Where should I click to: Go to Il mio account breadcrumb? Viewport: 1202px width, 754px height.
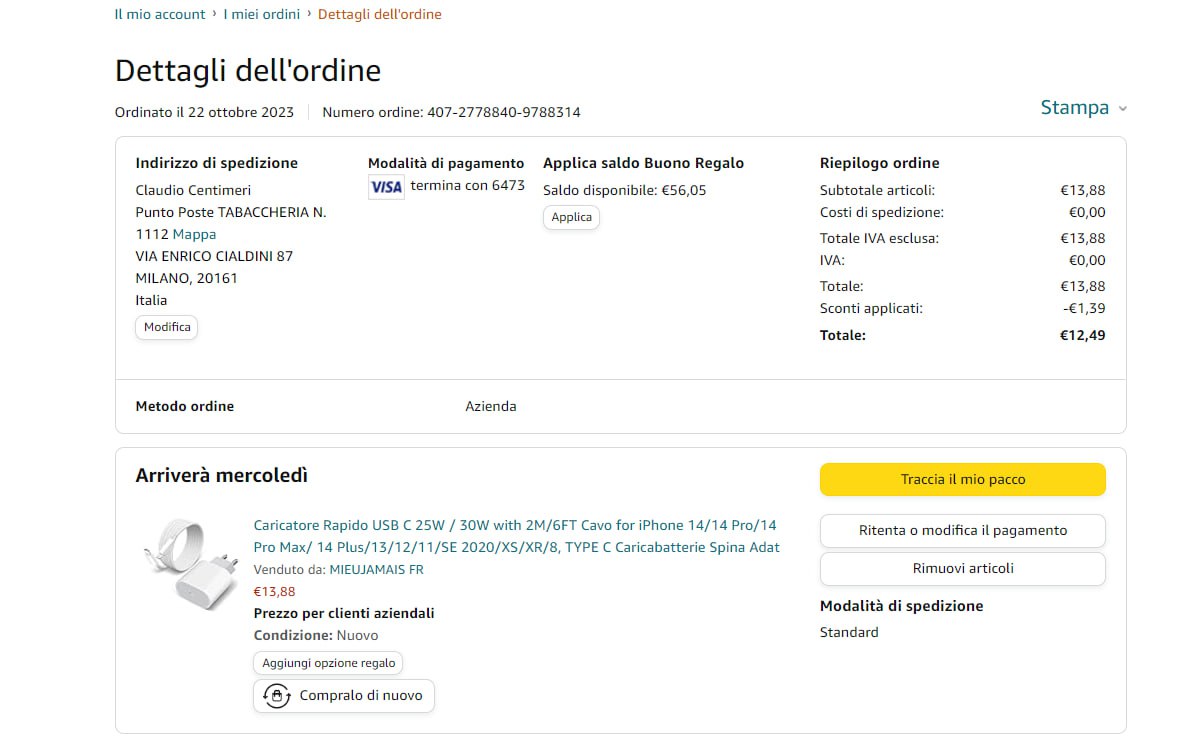coord(160,14)
